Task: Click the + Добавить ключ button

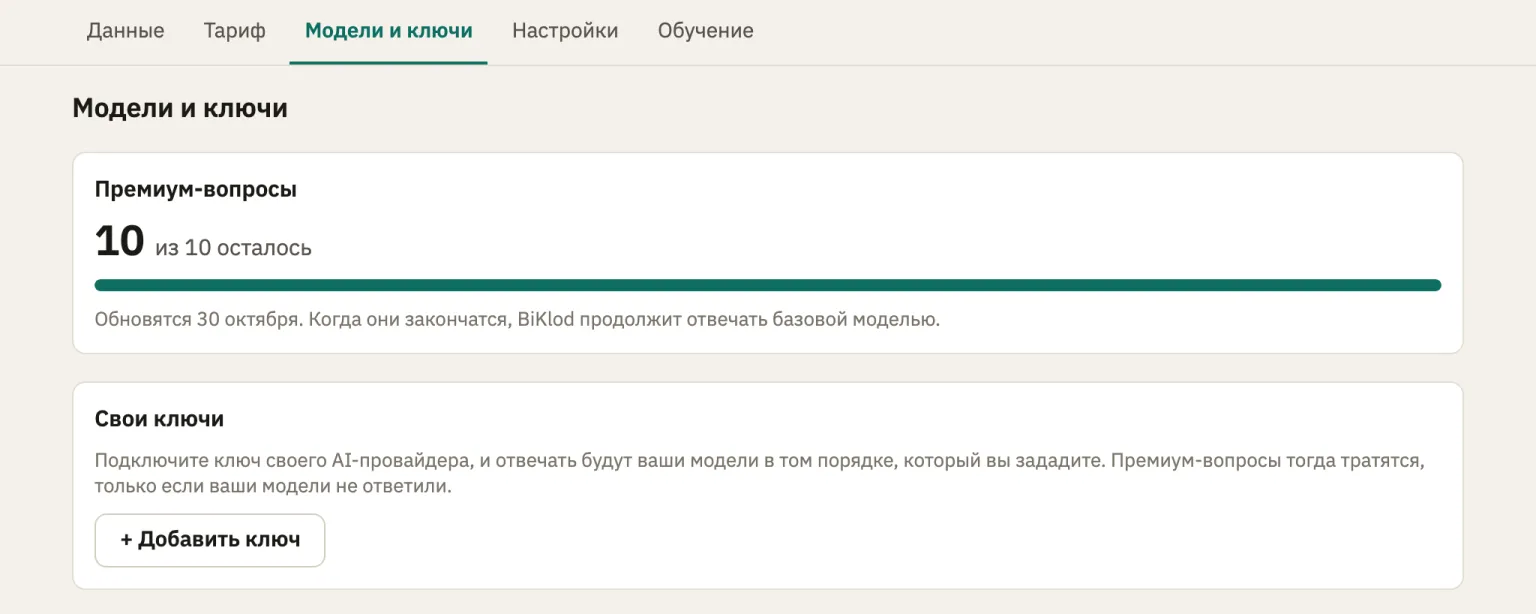Action: coord(210,540)
